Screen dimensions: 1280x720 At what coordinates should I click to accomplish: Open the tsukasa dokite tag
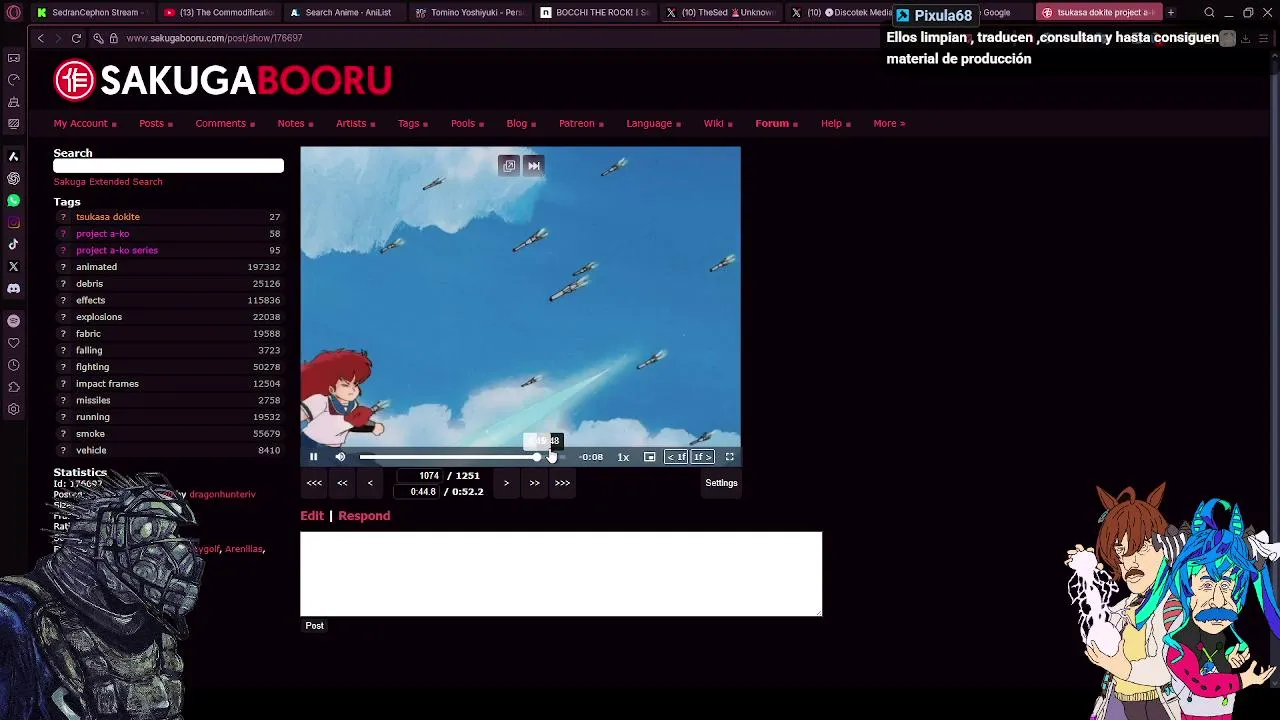pos(108,217)
